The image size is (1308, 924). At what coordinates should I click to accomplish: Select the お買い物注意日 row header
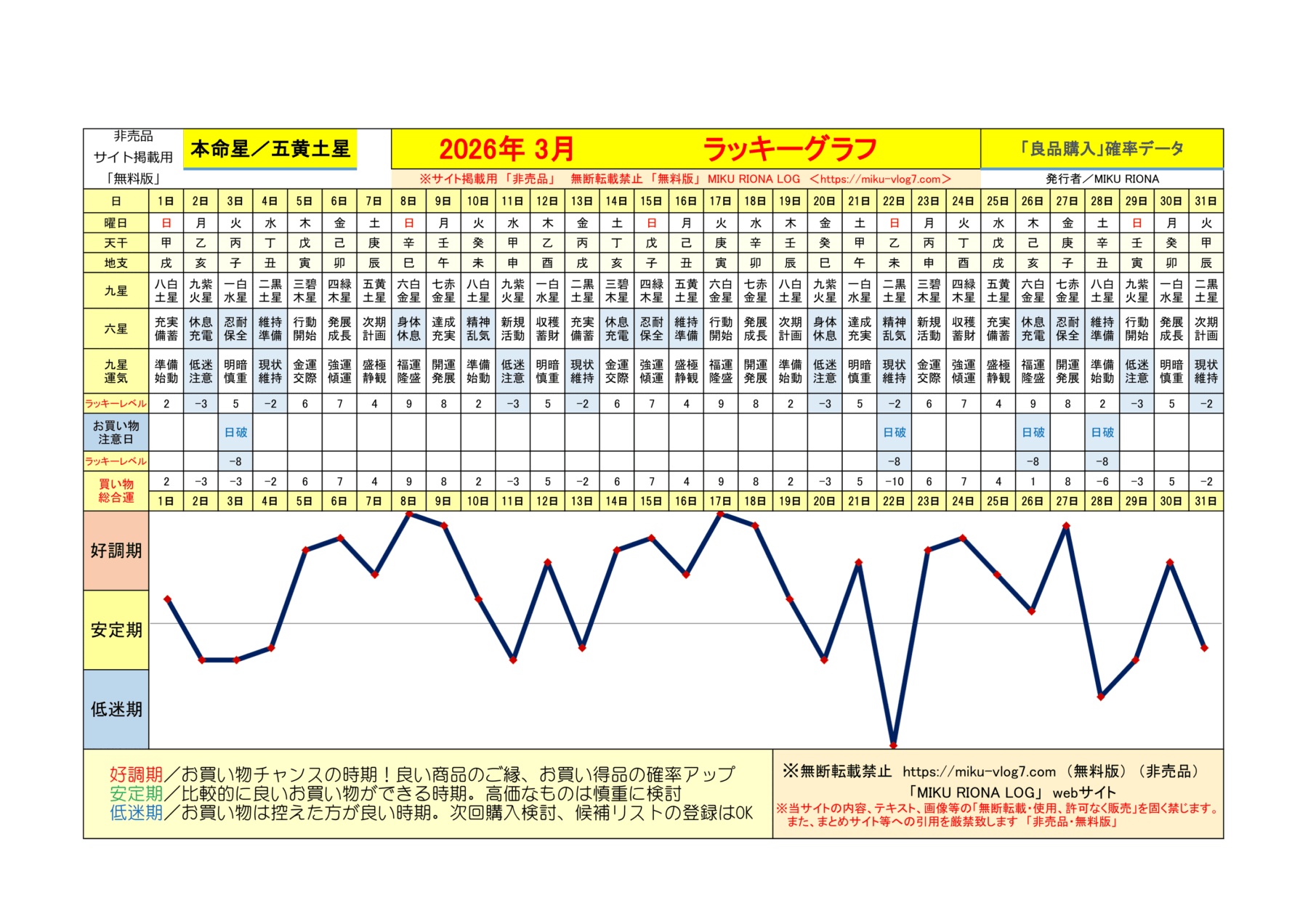pos(116,432)
